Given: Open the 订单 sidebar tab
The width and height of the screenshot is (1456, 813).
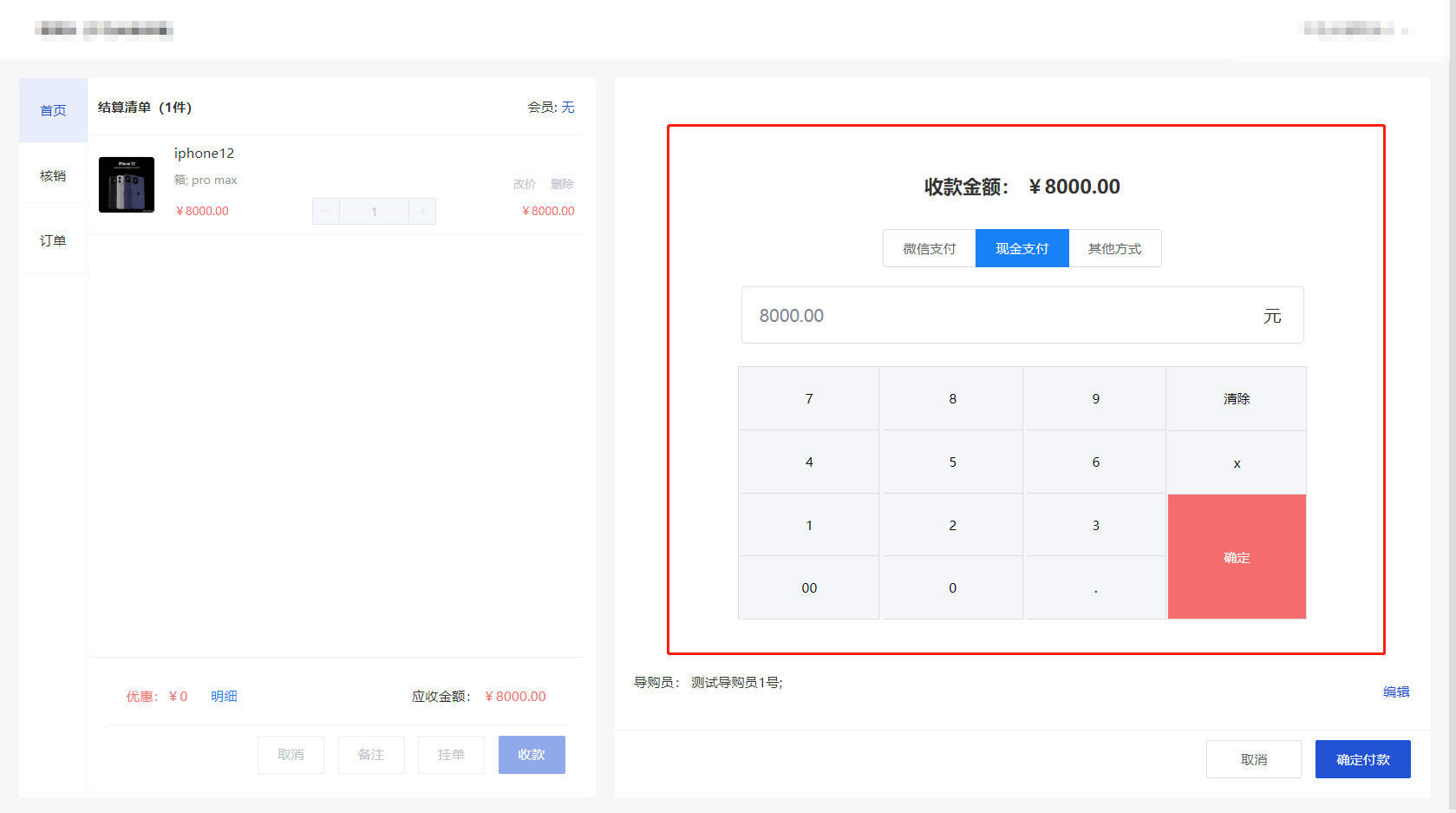Looking at the screenshot, I should coord(53,241).
